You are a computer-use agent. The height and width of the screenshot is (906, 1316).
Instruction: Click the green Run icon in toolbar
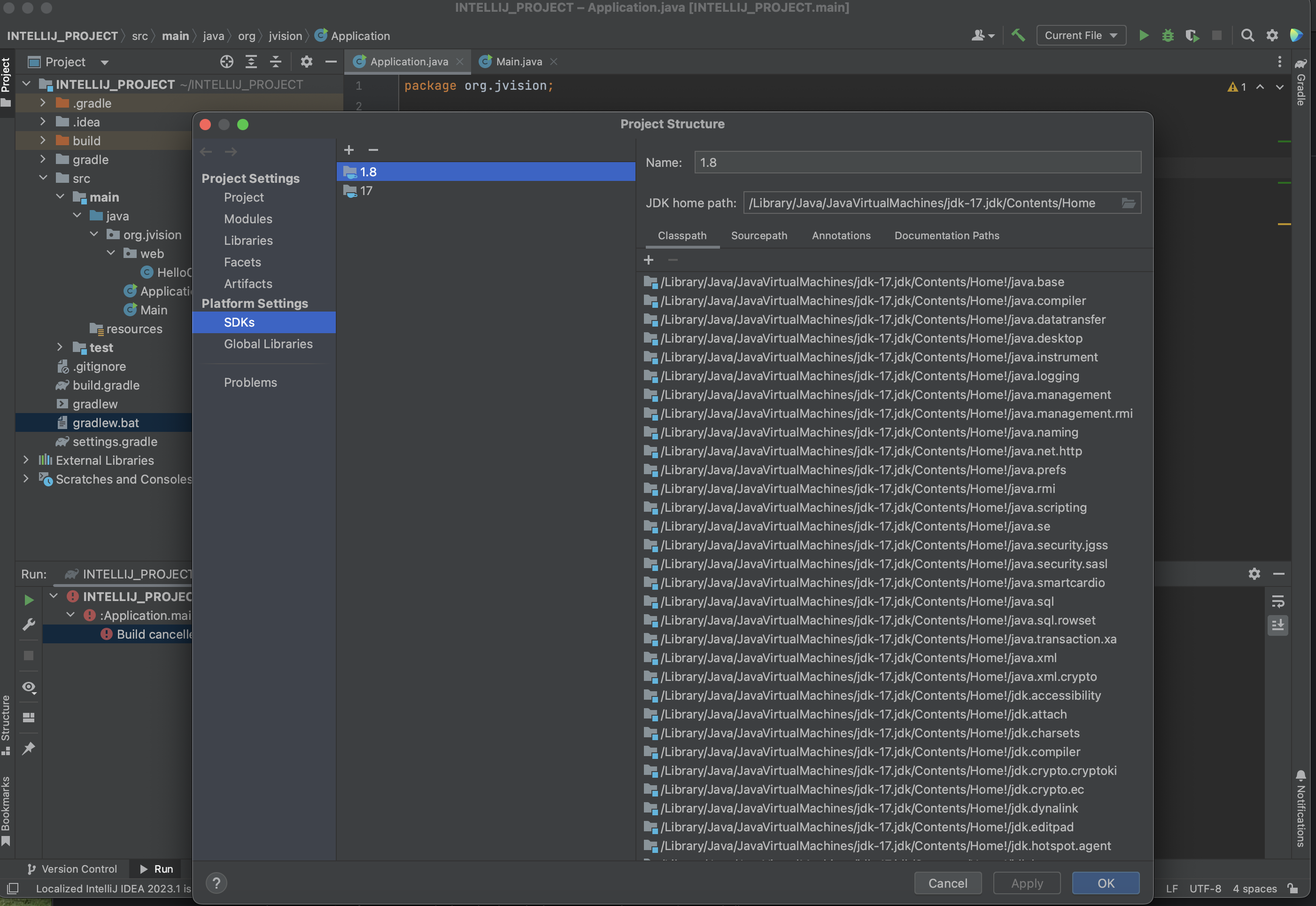pos(1144,35)
